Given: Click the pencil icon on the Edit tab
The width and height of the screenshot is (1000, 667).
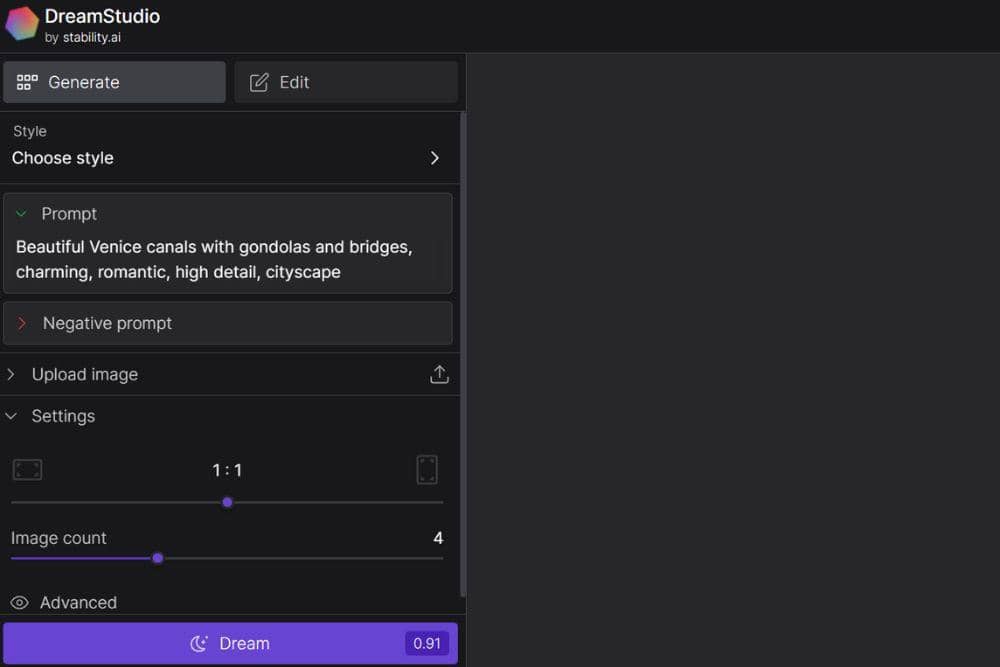Looking at the screenshot, I should click(x=257, y=82).
